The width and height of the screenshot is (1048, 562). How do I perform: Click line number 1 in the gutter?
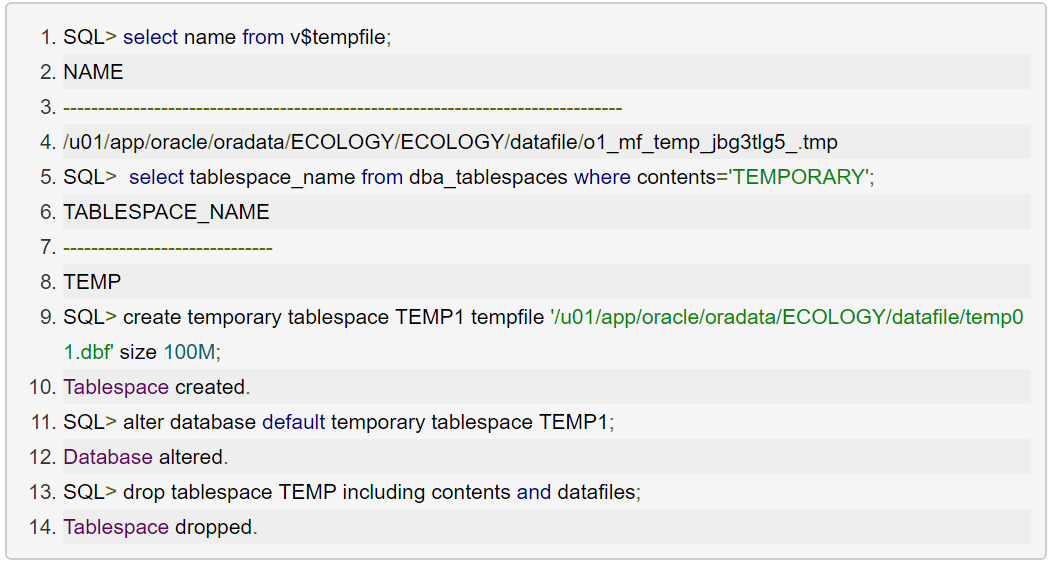(47, 37)
